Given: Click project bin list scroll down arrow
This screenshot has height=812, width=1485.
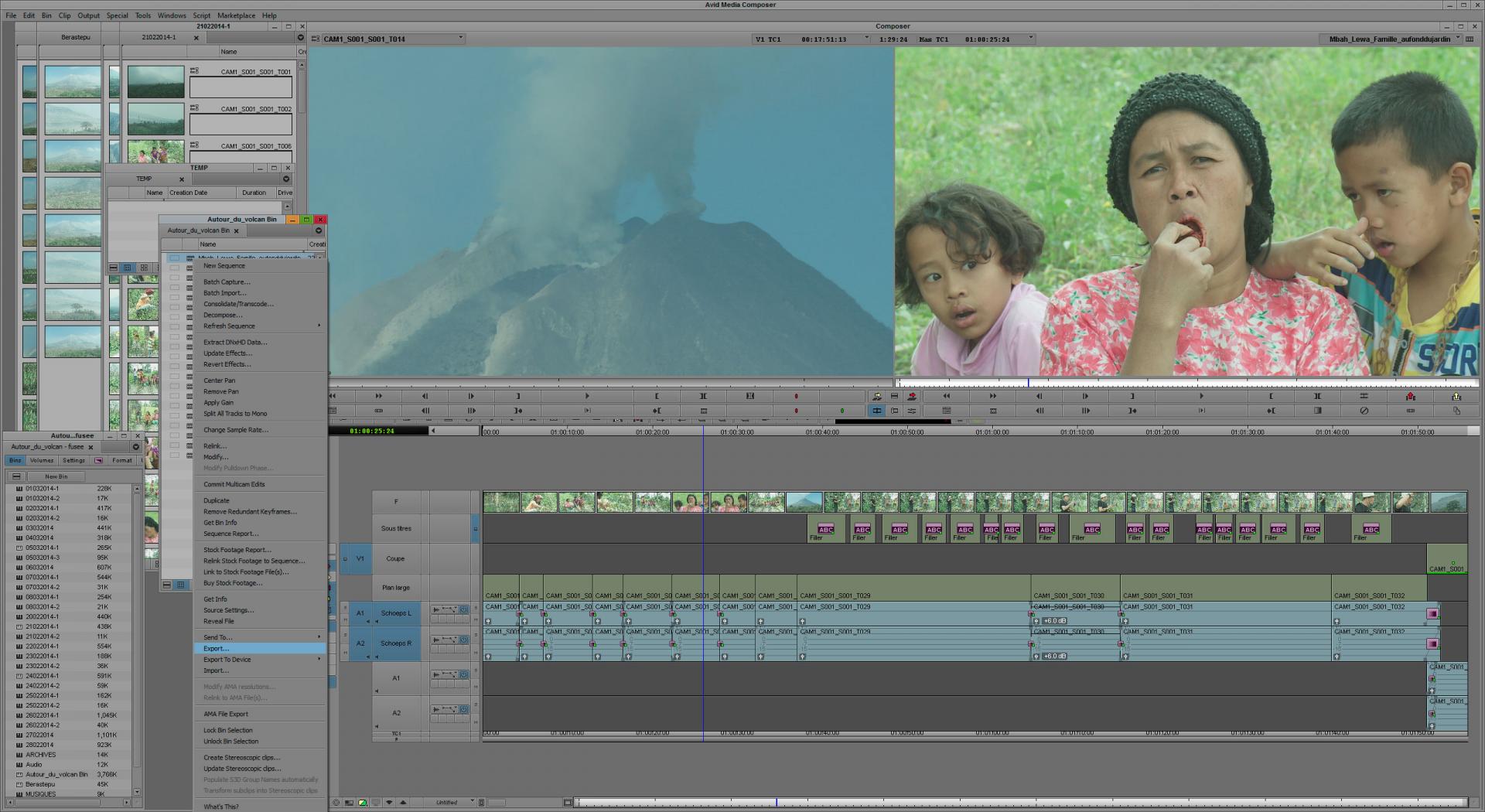Looking at the screenshot, I should point(137,792).
